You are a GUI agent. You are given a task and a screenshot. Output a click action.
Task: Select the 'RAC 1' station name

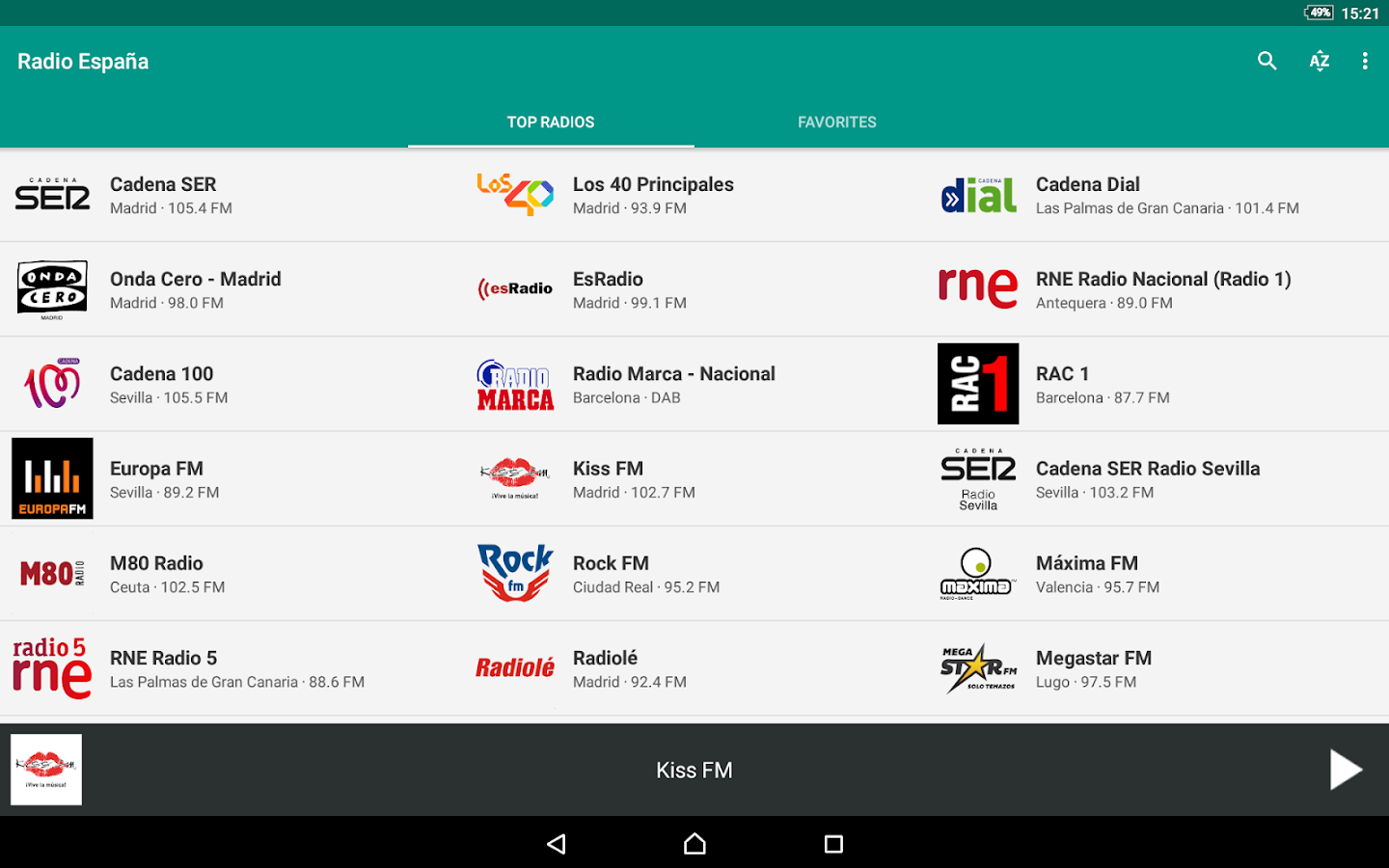[1063, 373]
